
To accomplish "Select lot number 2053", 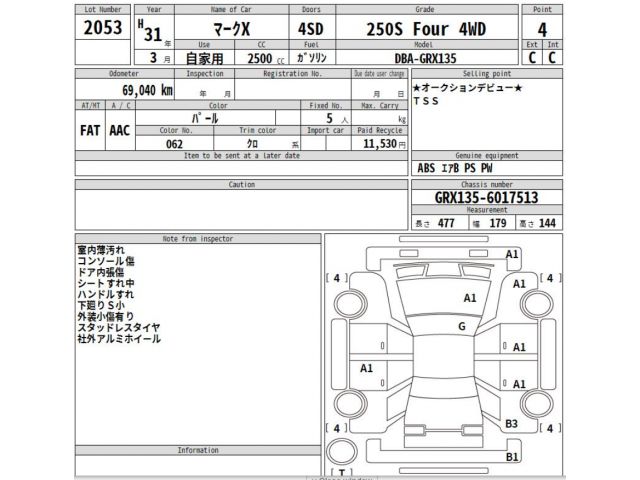I will (x=103, y=28).
